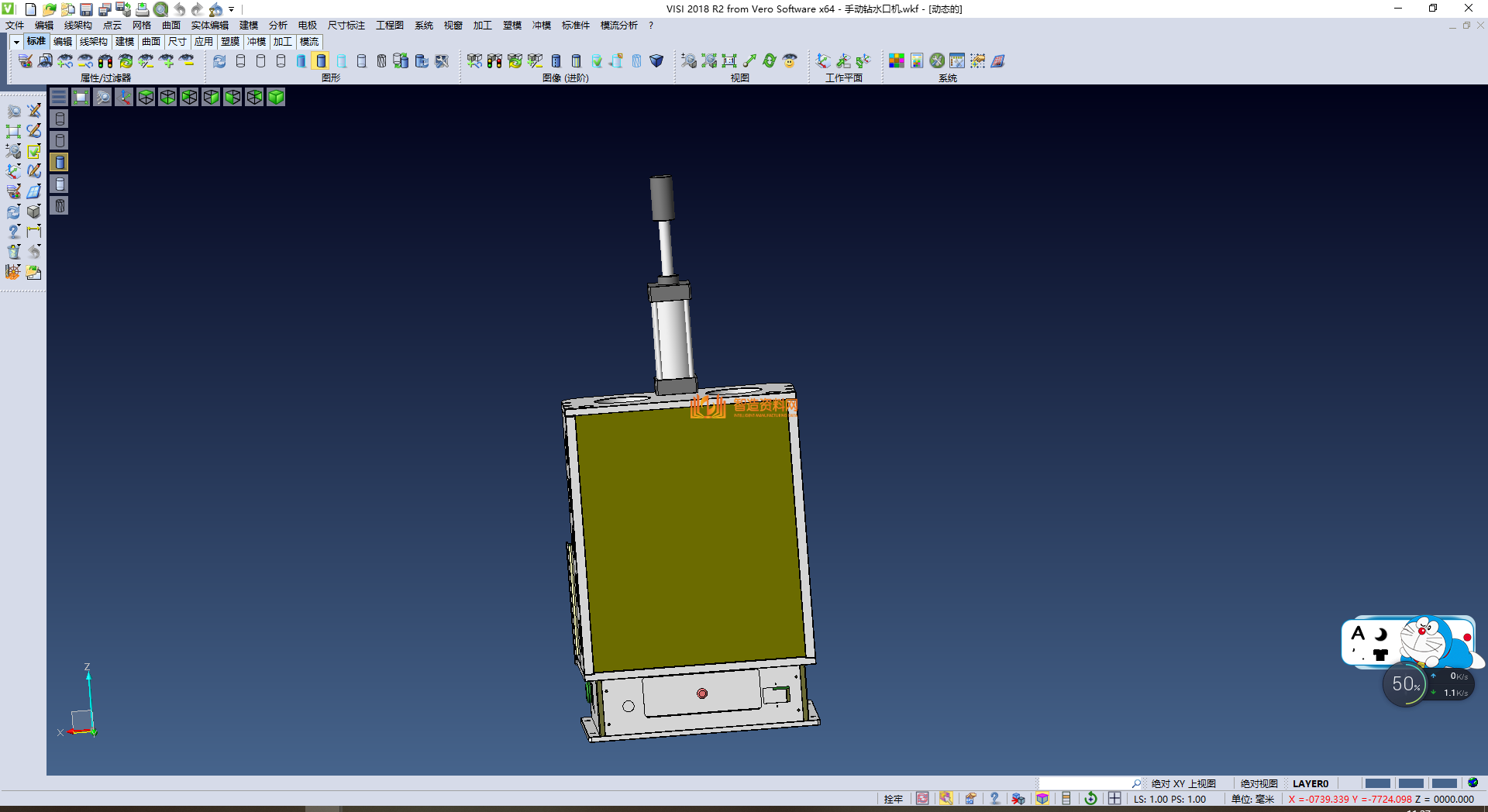Click the 1:1 zoom view icon

[729, 61]
